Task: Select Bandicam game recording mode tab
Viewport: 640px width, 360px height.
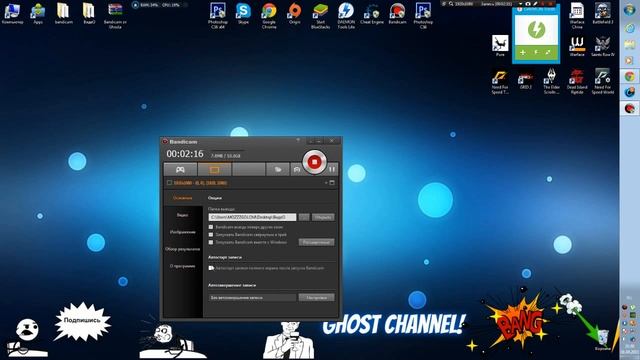Action: pos(180,169)
